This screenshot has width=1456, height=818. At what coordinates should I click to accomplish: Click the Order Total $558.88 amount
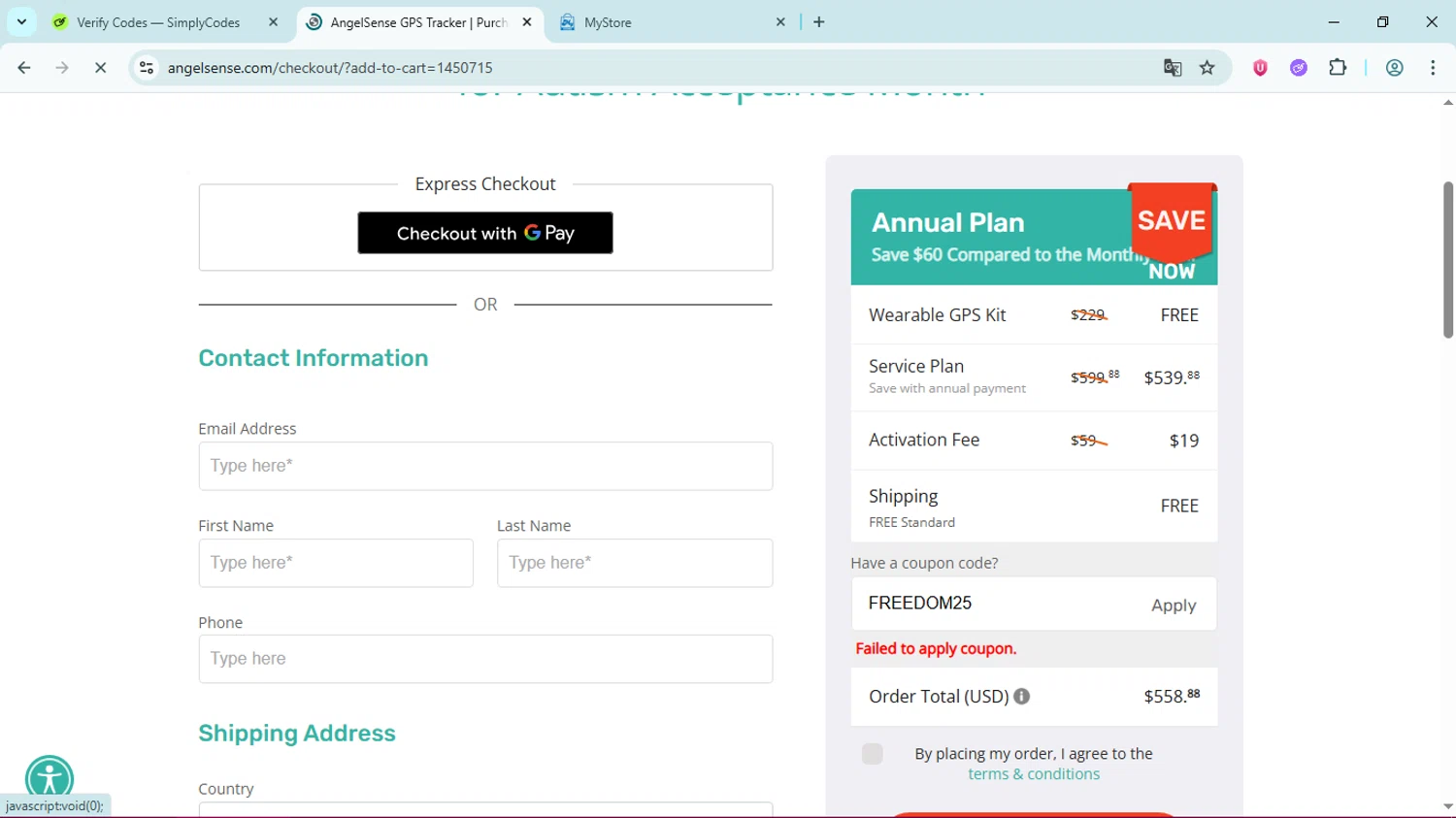pyautogui.click(x=1172, y=697)
